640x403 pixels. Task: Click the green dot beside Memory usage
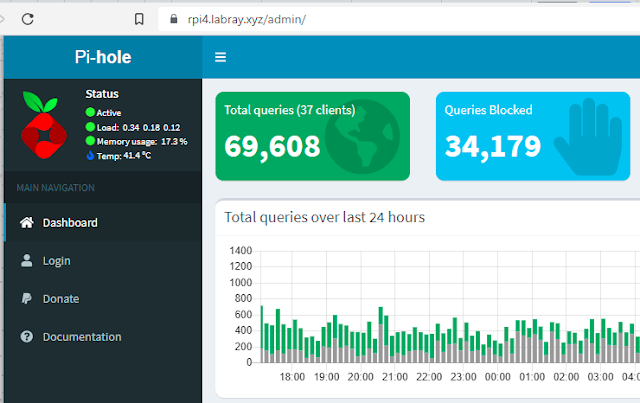90,141
